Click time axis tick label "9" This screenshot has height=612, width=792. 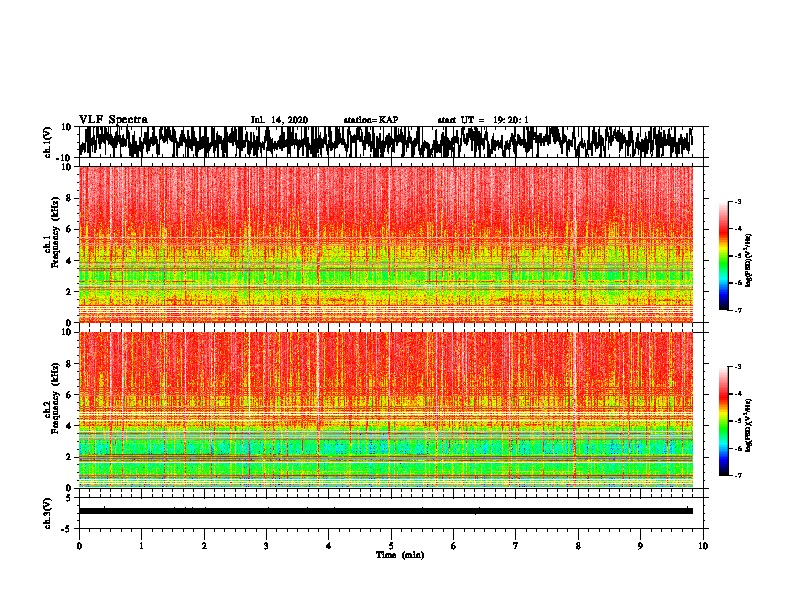(x=640, y=546)
